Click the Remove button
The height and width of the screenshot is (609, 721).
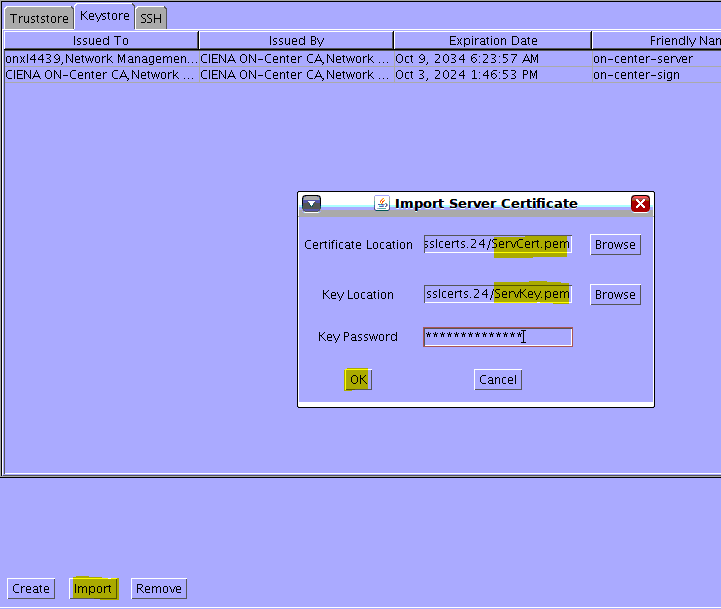(x=159, y=589)
